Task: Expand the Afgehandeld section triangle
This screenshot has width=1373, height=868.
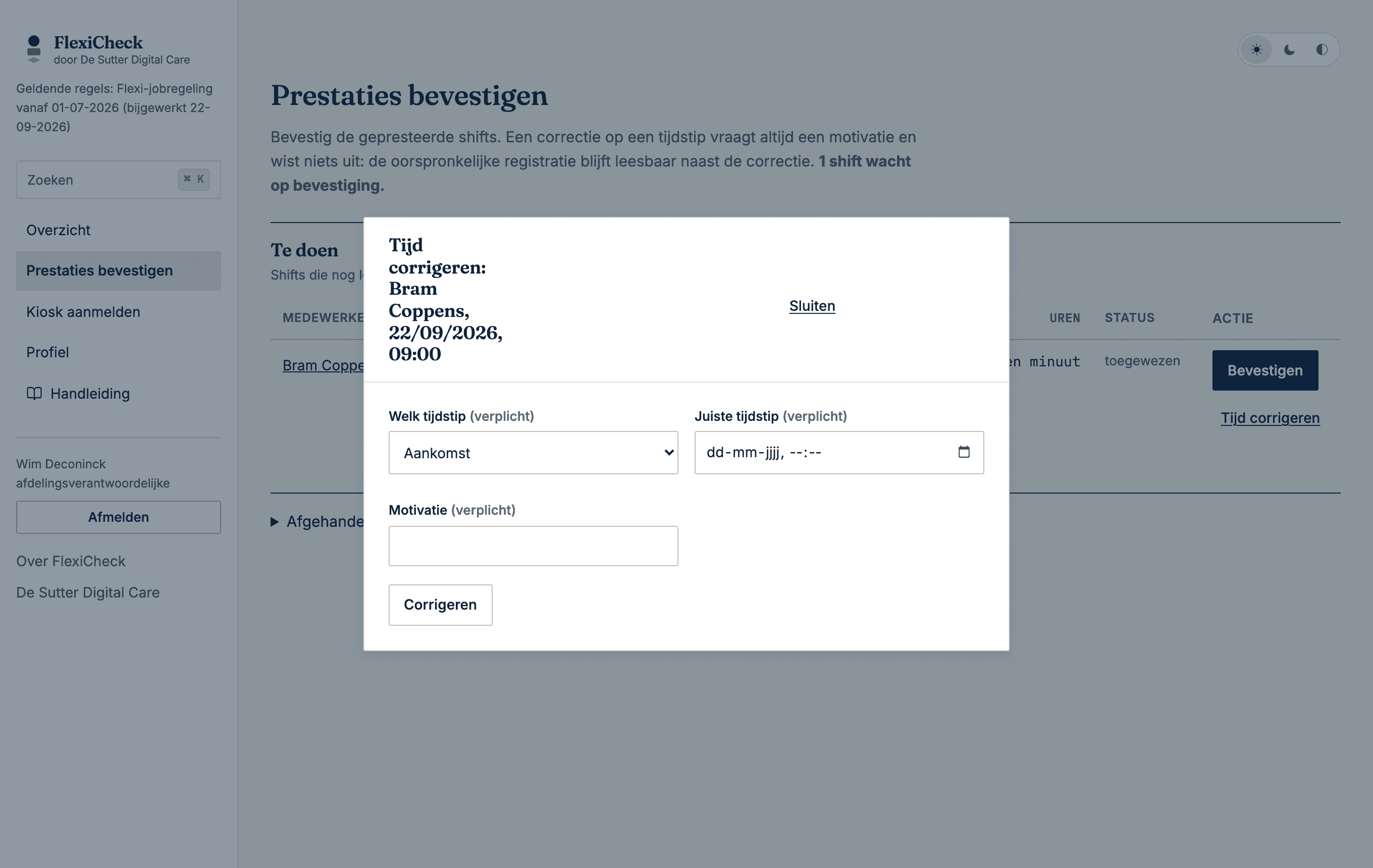Action: click(274, 521)
